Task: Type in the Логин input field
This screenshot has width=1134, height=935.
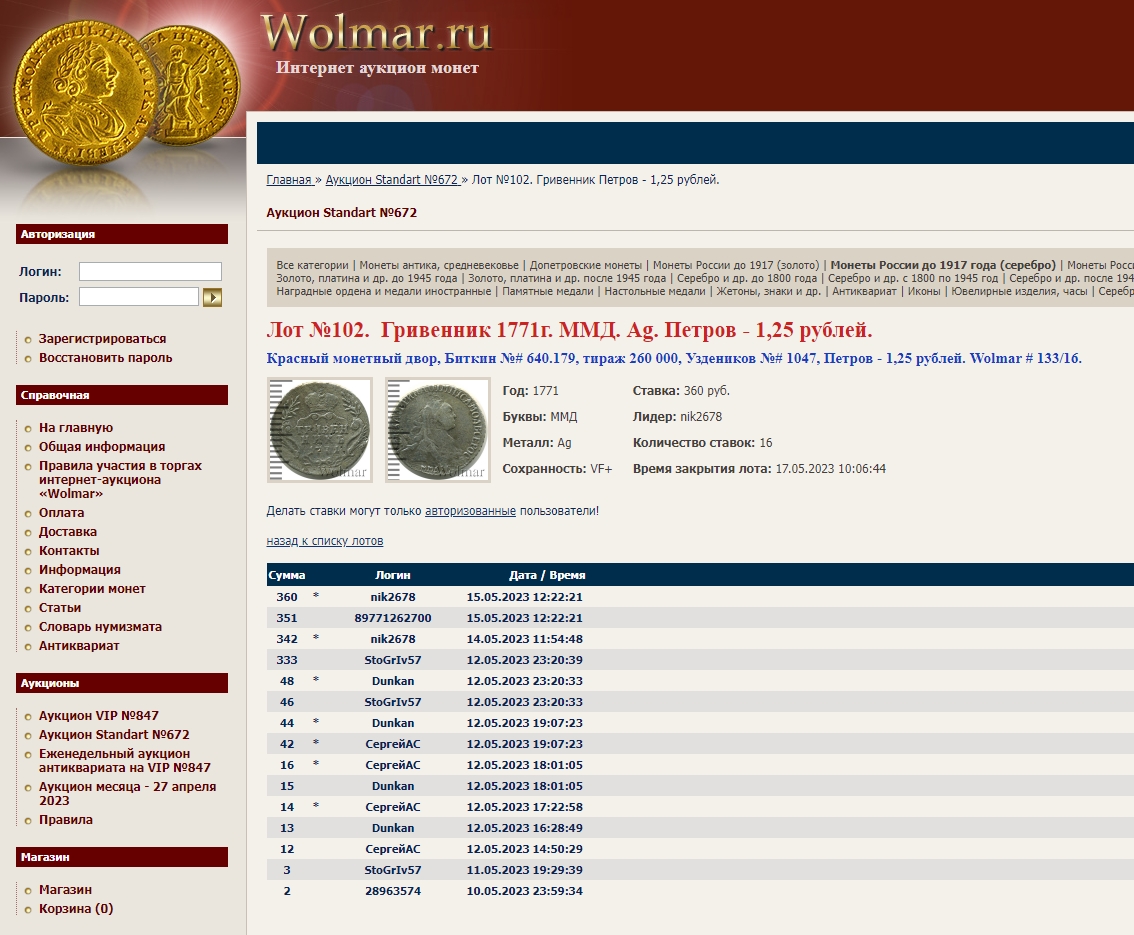Action: [150, 271]
